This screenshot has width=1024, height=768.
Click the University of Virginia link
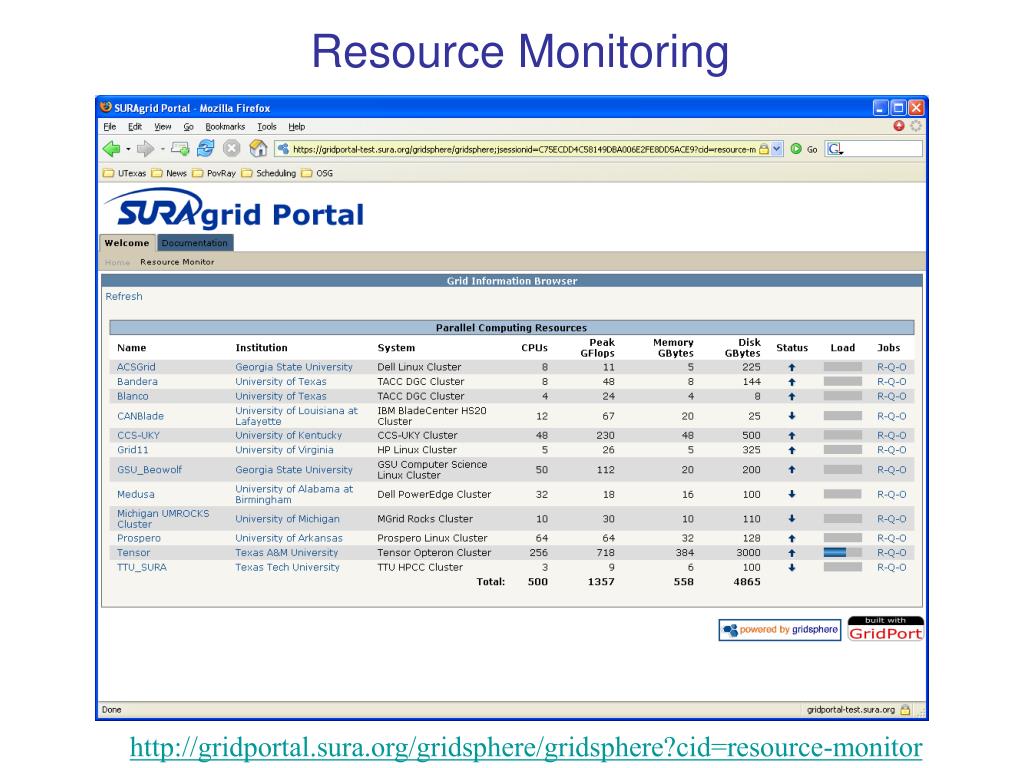(x=284, y=450)
